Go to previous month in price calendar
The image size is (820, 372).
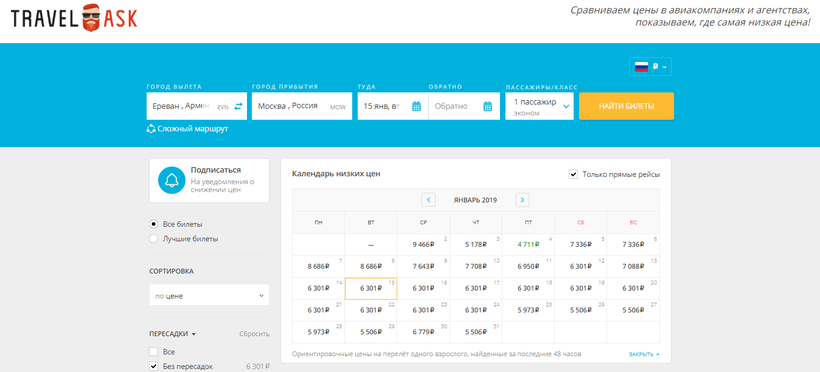point(428,200)
